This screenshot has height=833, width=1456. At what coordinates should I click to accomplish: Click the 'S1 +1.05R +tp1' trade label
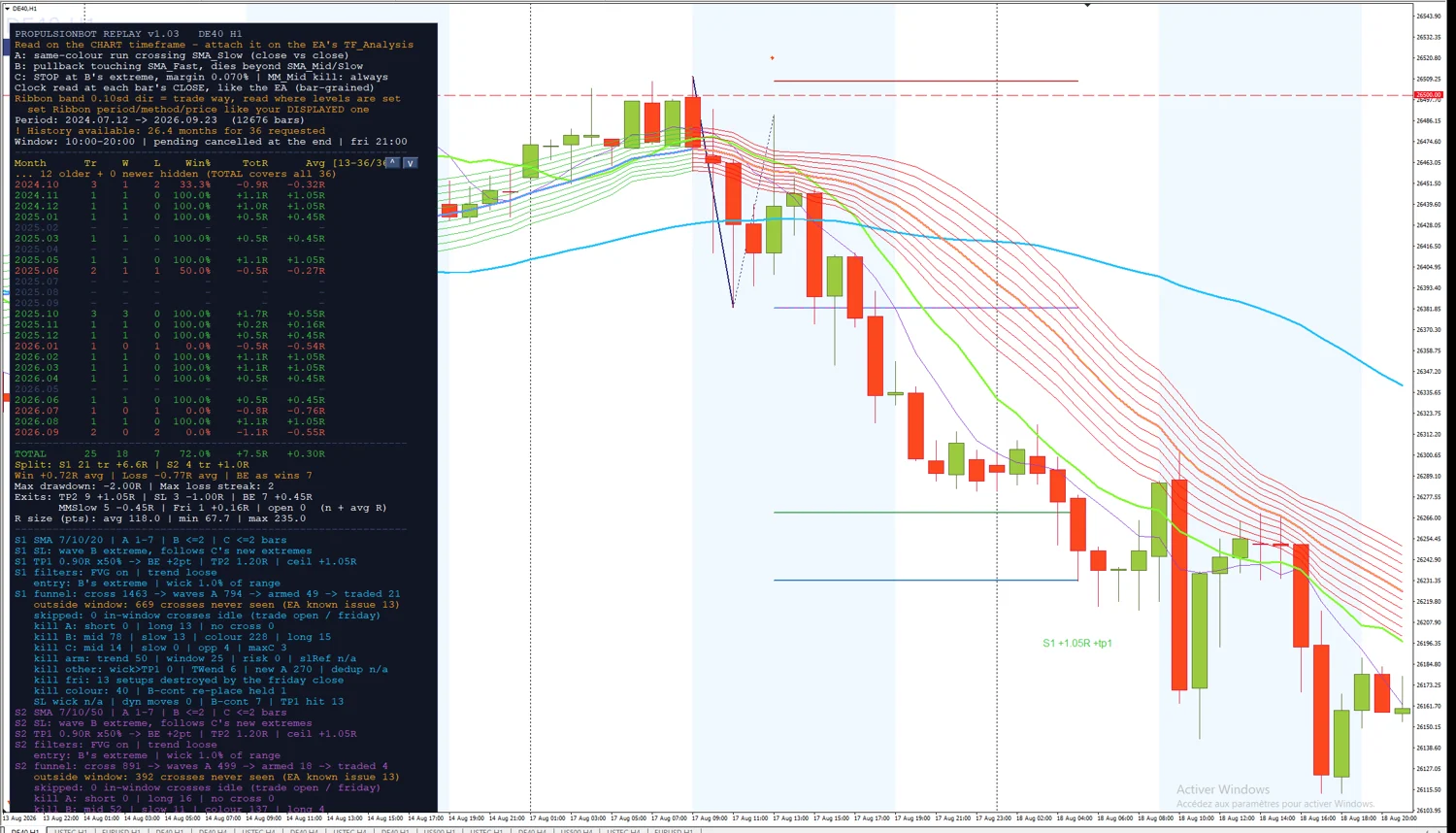(1077, 643)
